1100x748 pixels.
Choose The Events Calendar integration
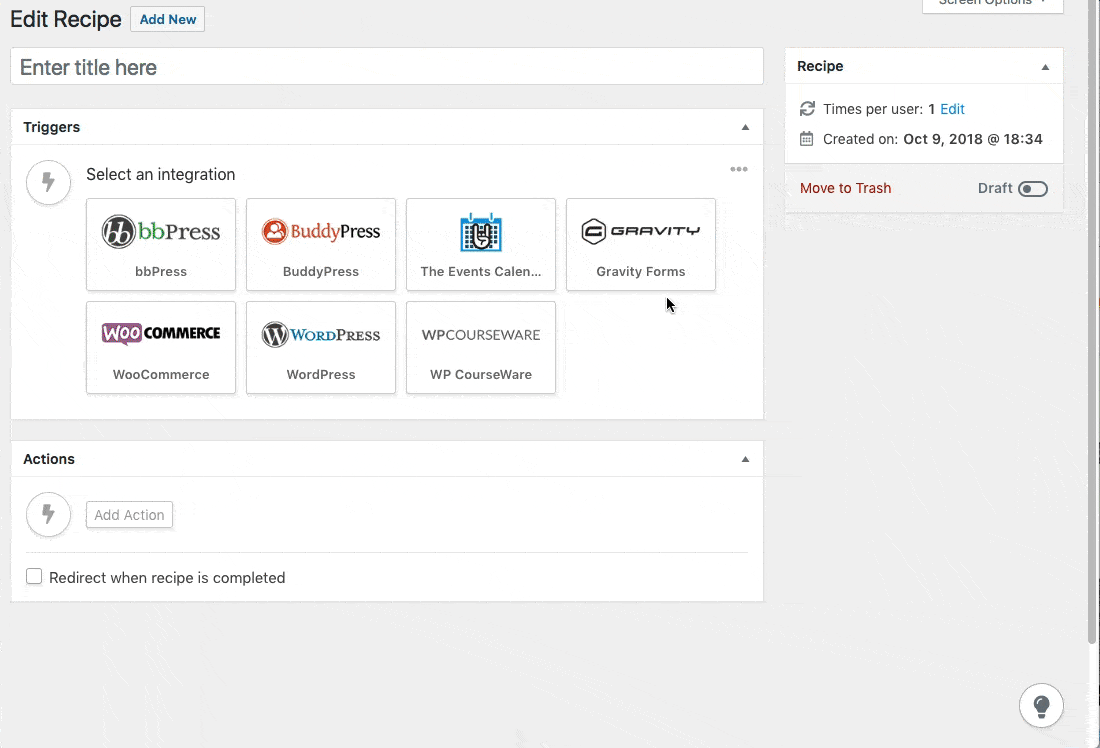481,244
